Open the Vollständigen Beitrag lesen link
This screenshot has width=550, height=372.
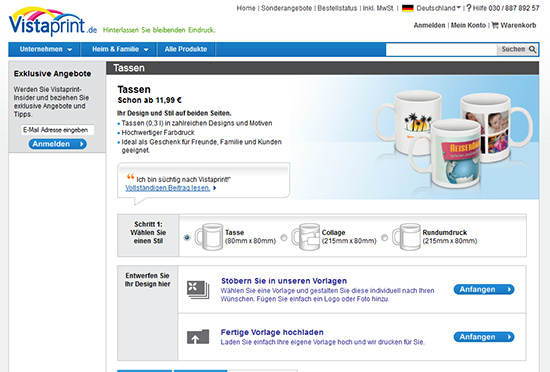point(168,188)
